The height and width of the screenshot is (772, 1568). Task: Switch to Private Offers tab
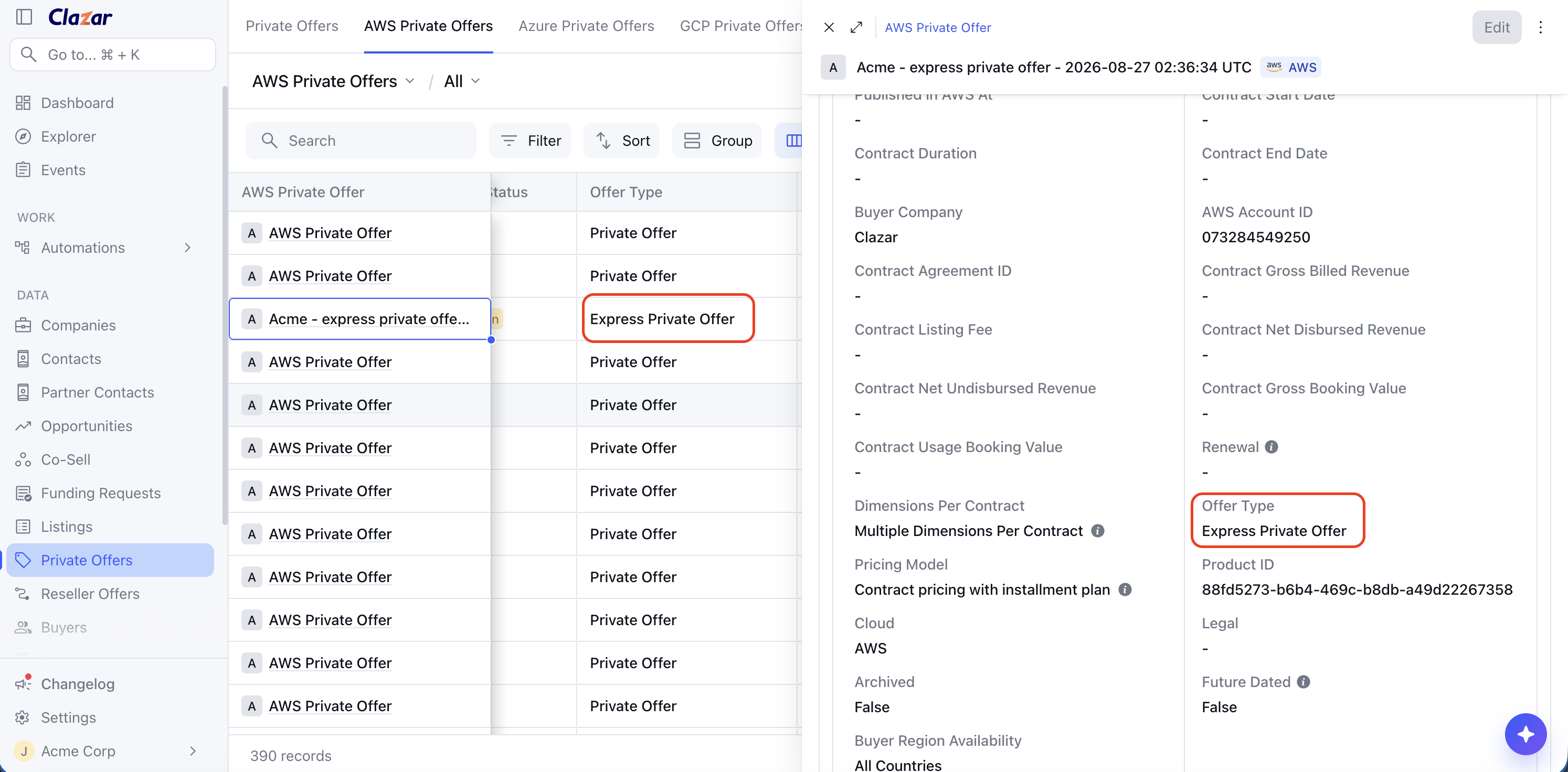click(292, 26)
